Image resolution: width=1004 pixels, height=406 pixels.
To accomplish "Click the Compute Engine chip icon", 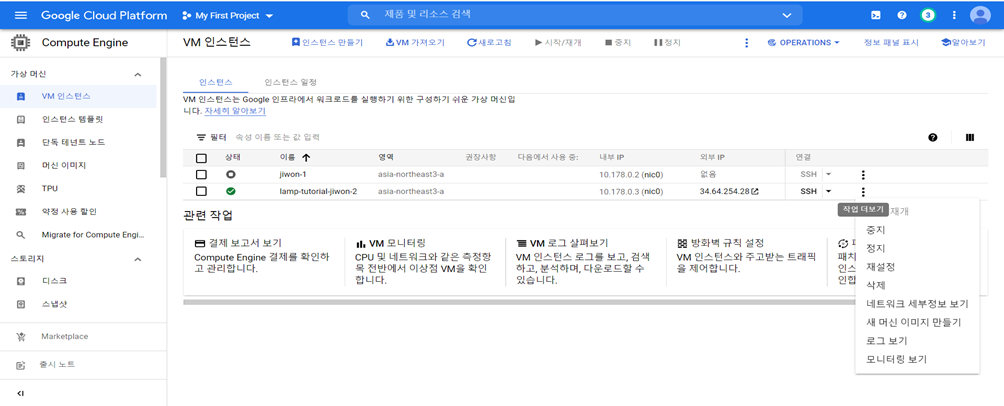I will coord(20,43).
